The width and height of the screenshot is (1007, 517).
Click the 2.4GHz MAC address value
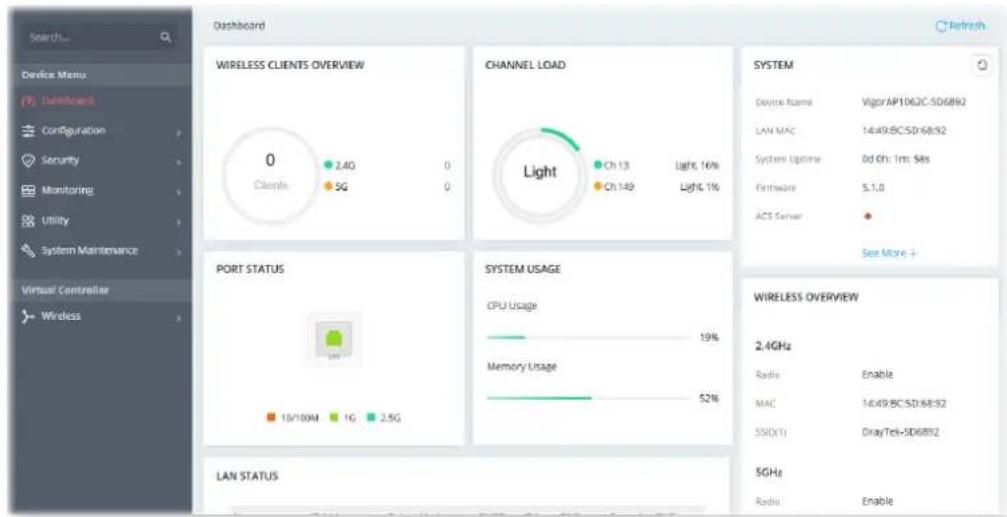904,403
